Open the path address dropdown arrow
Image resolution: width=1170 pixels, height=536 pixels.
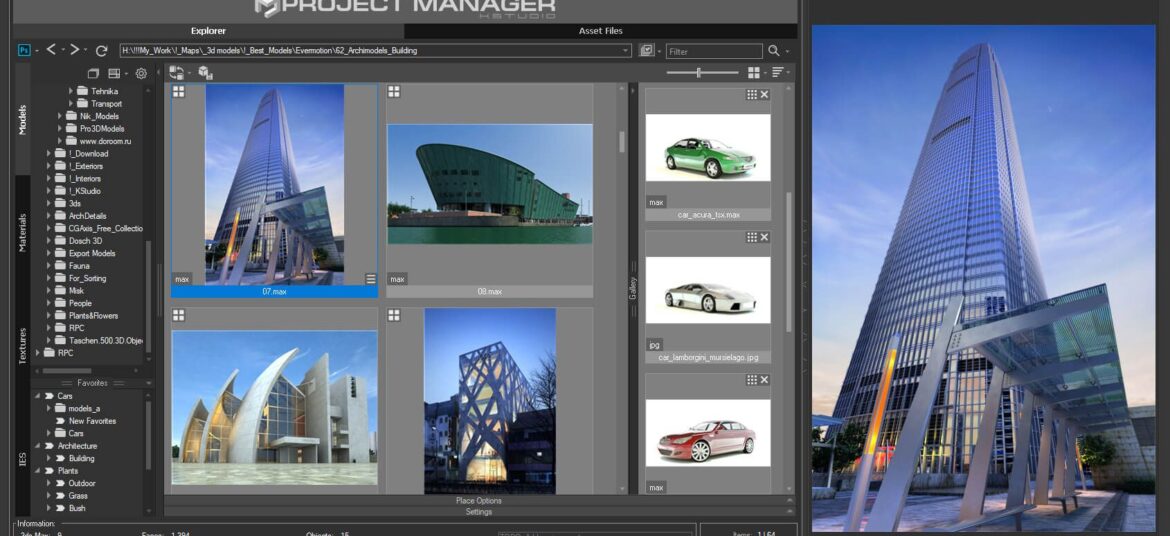click(x=625, y=51)
